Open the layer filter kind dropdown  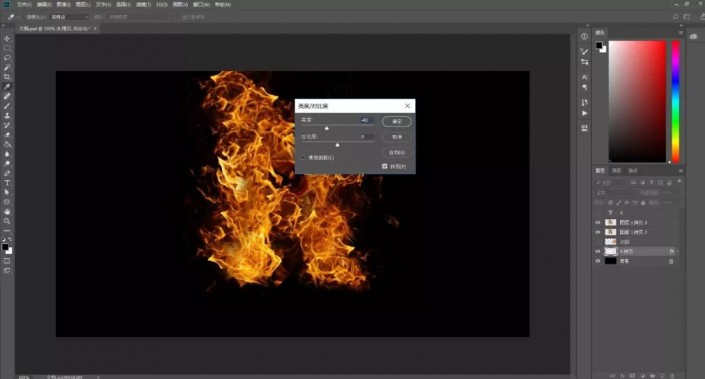pyautogui.click(x=611, y=183)
